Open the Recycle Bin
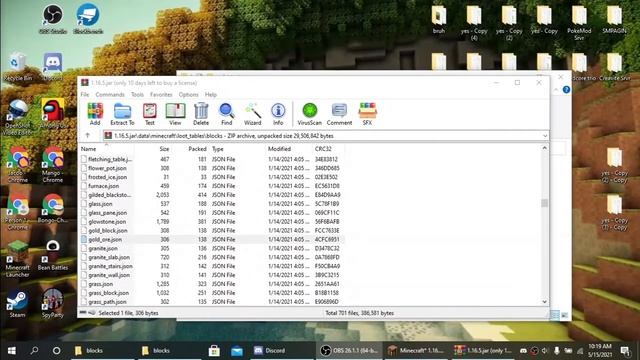Viewport: 640px width, 360px height. point(18,67)
